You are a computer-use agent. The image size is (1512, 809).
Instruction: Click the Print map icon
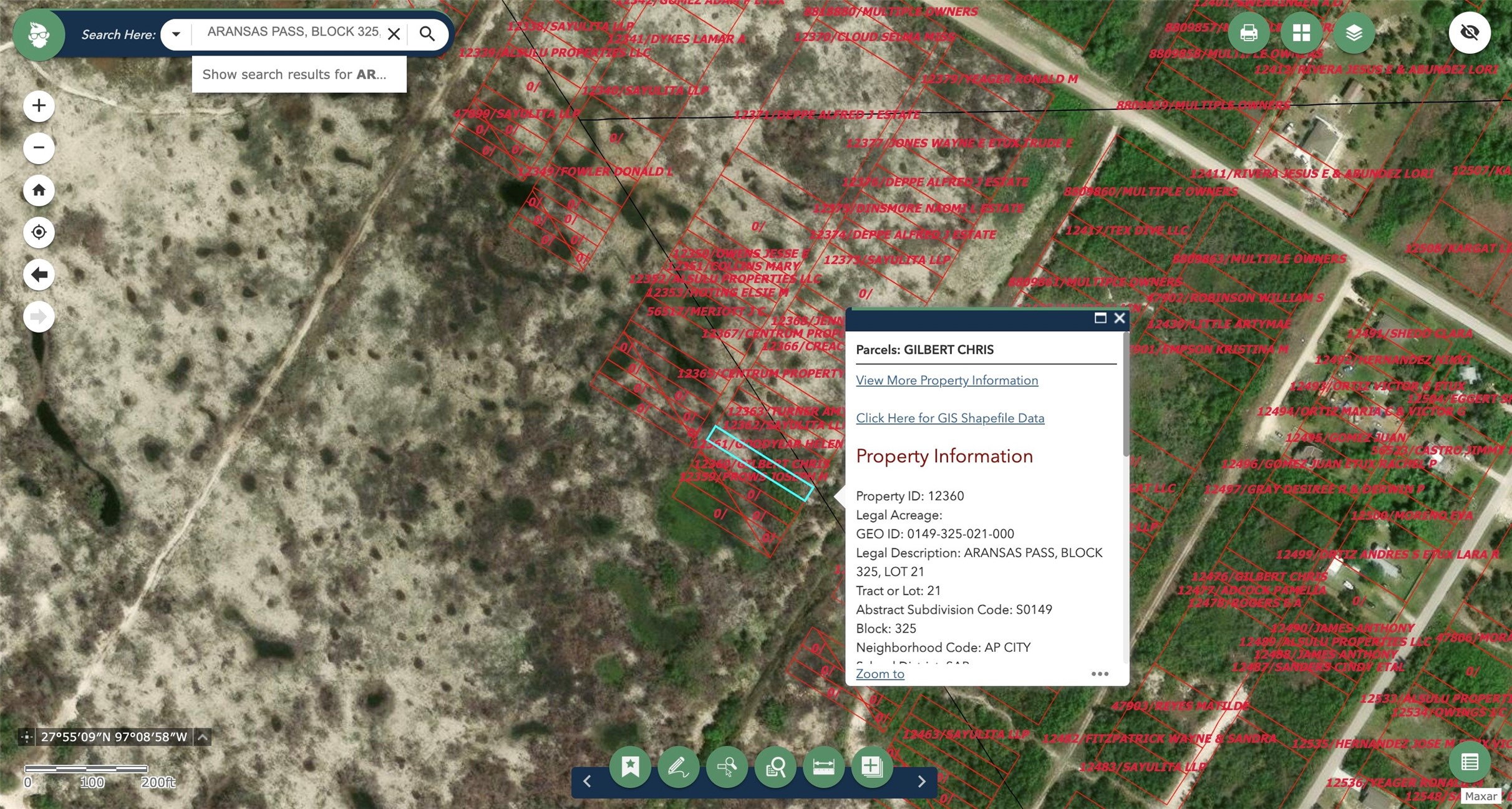[1248, 32]
